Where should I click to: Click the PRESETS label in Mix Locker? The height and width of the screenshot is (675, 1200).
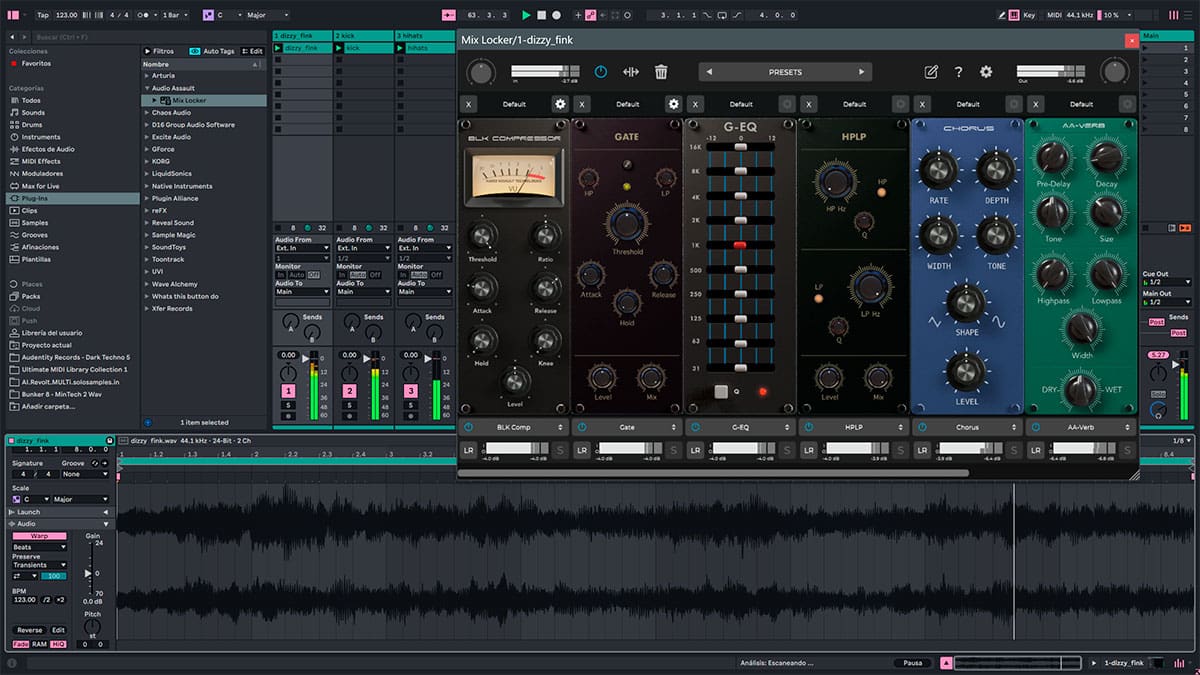[x=785, y=72]
